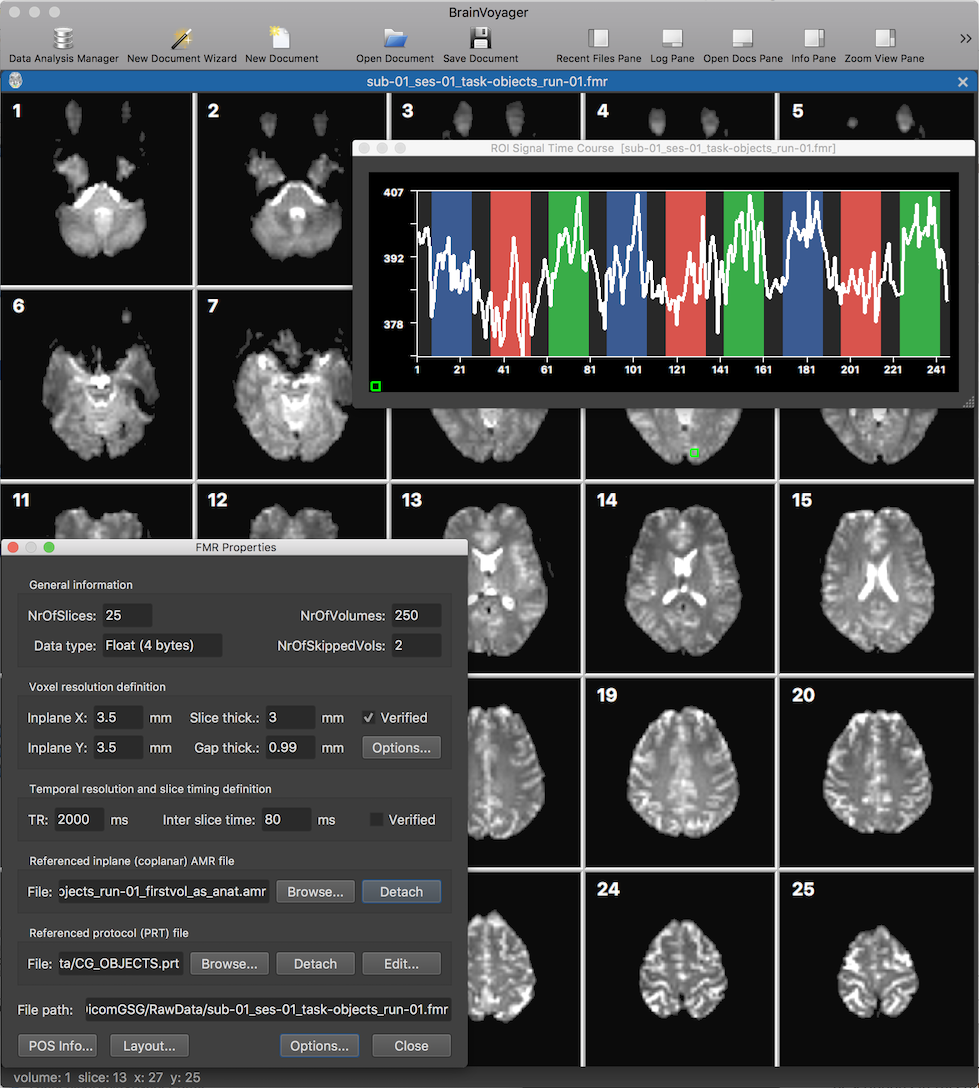979x1088 pixels.
Task: Open voxel resolution Options button
Action: tap(401, 747)
